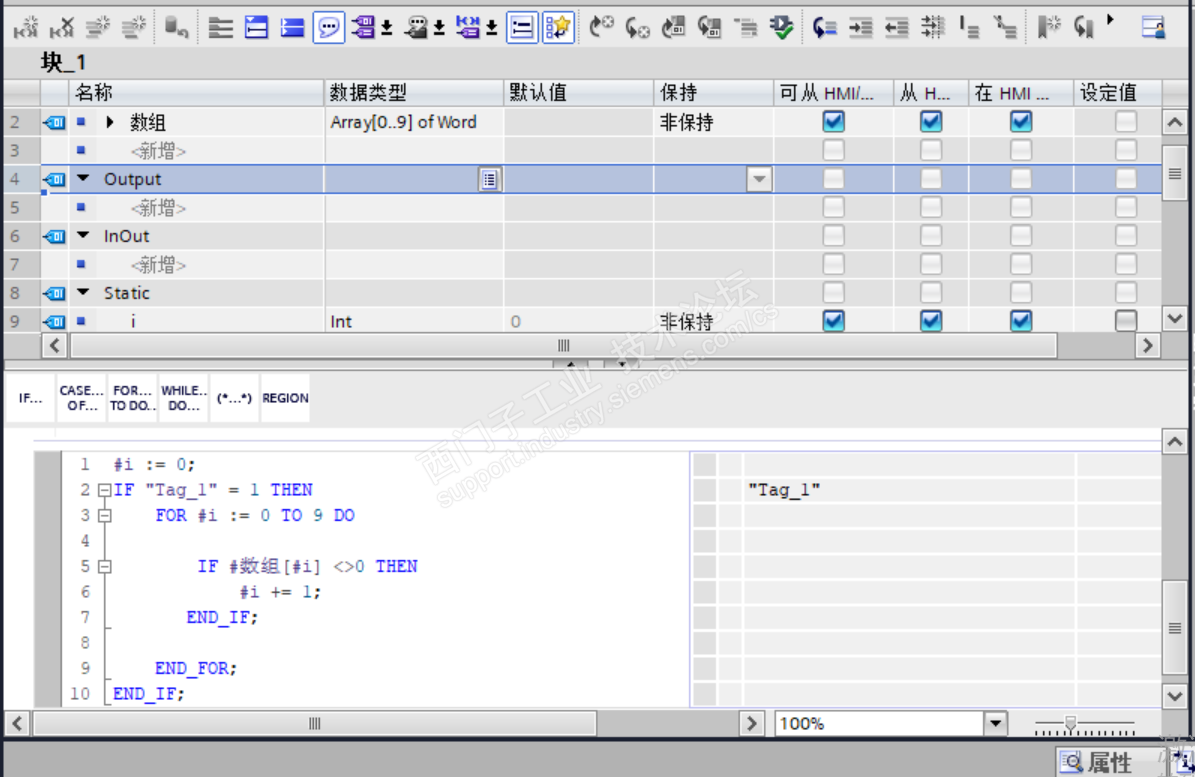Click the 数据类型 column header
Screen dimensions: 1195x777
pyautogui.click(x=414, y=93)
